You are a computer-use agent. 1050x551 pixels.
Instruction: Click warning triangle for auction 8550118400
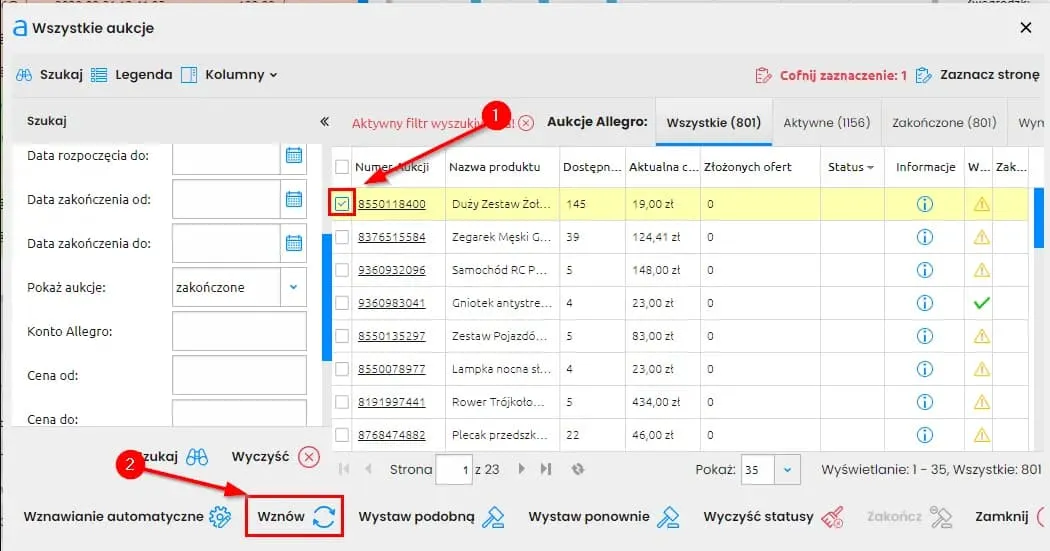point(981,204)
